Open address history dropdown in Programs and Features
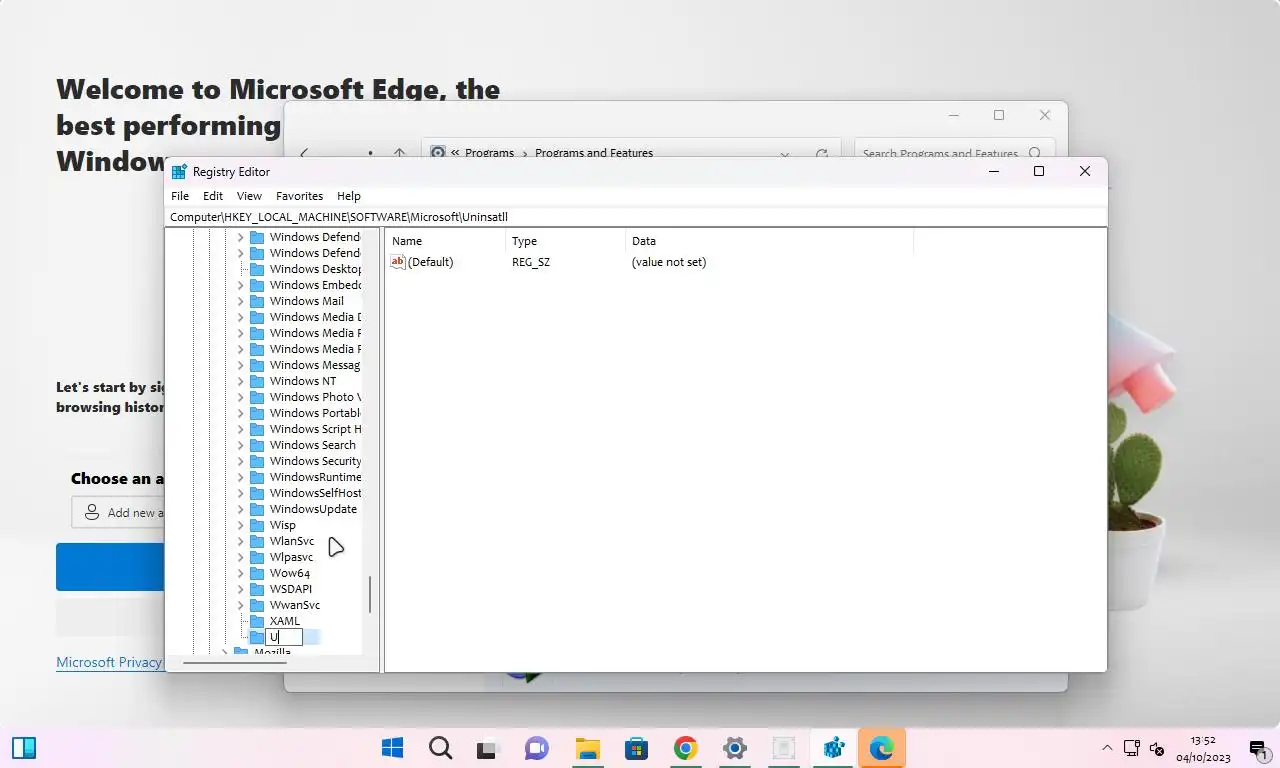The image size is (1280, 768). [x=785, y=154]
